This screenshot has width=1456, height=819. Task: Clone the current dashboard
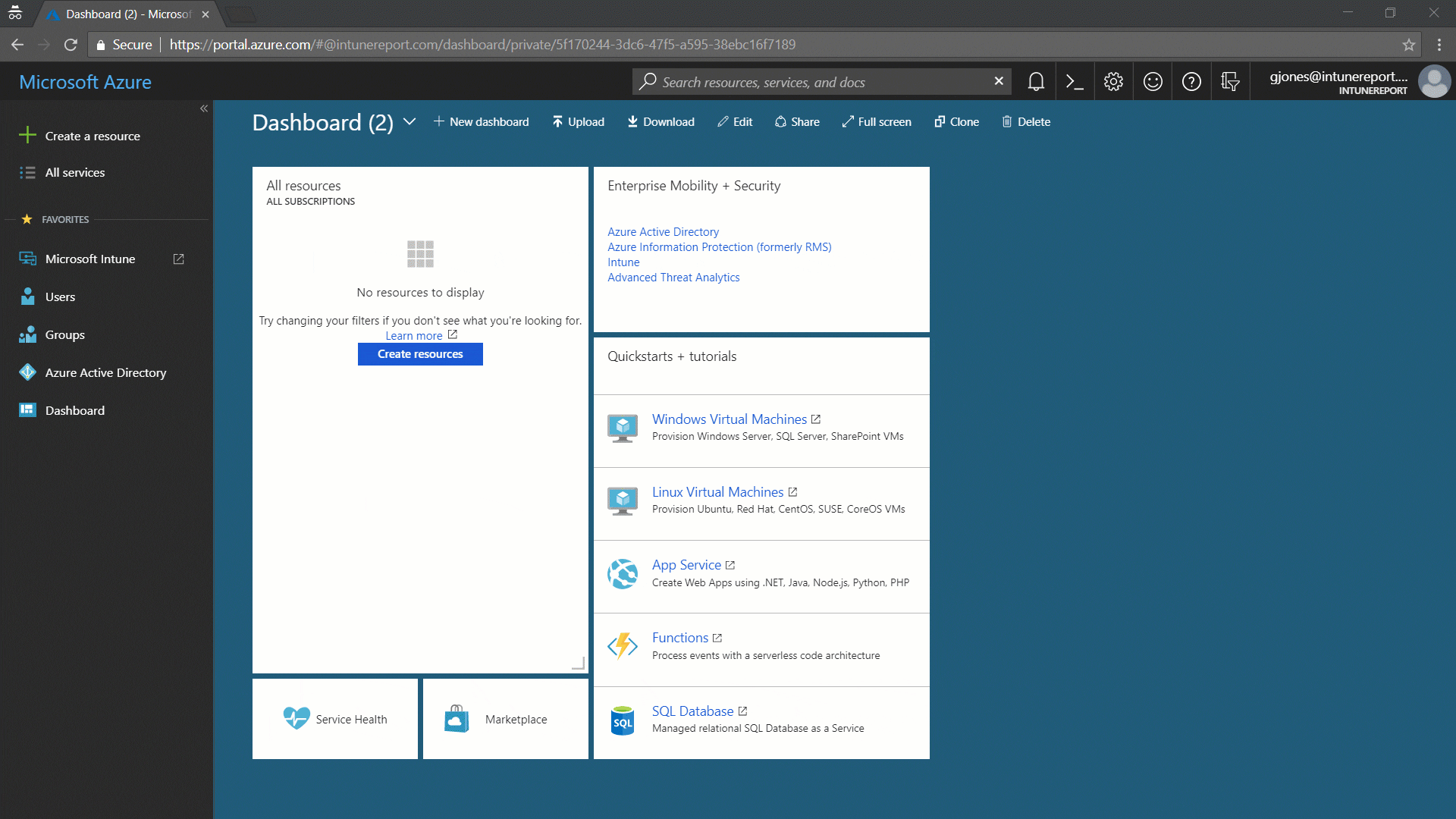point(956,121)
